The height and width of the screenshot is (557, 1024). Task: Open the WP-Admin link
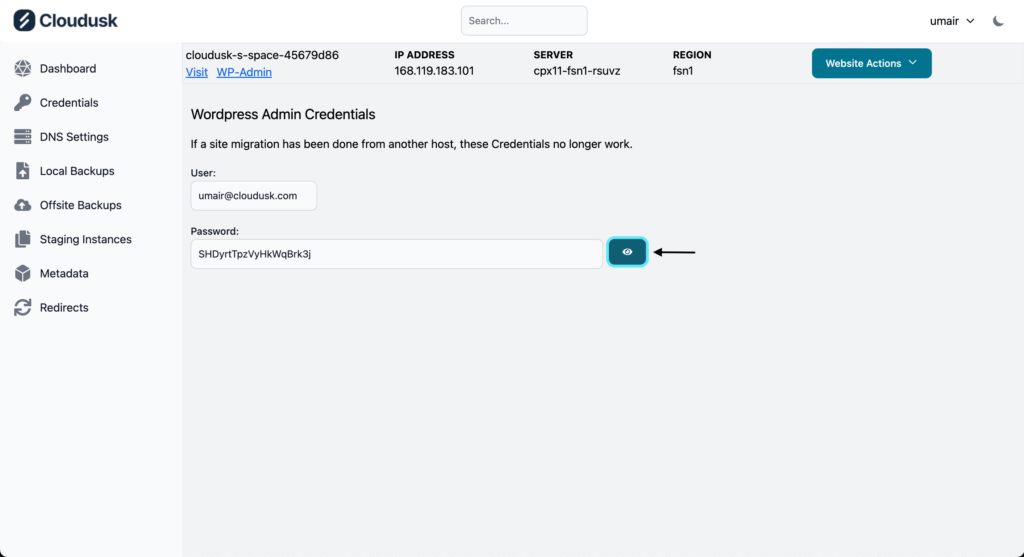pos(244,72)
